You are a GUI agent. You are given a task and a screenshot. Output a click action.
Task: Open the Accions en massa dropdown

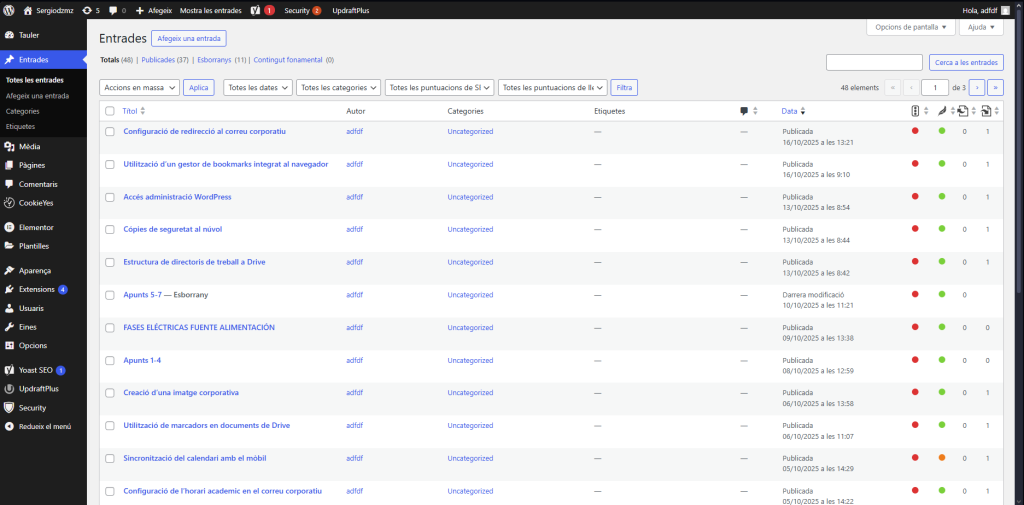click(x=140, y=88)
